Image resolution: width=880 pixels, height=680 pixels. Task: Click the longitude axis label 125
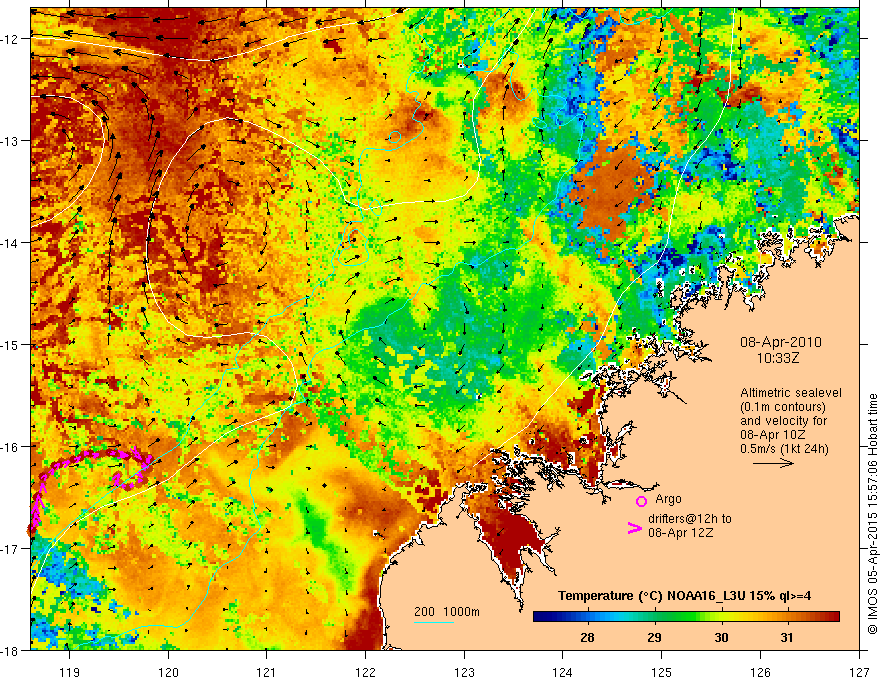click(x=661, y=672)
